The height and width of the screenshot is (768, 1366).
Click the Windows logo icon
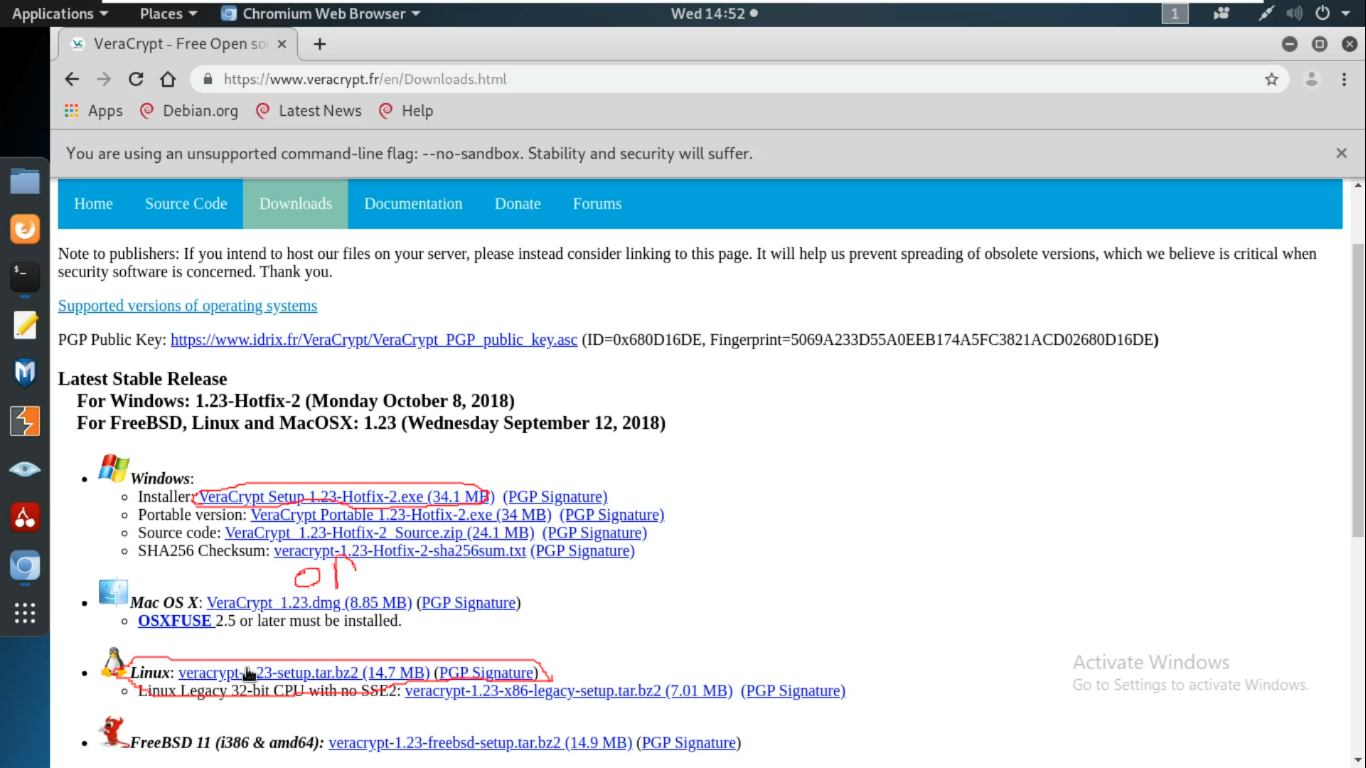pos(114,469)
